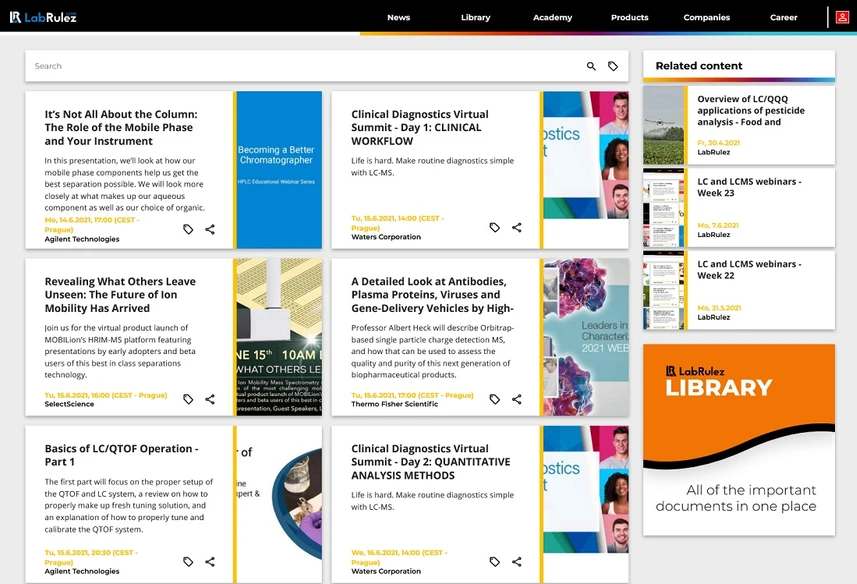Screen dimensions: 857x584
Task: Select Products in navigation
Action: point(630,17)
